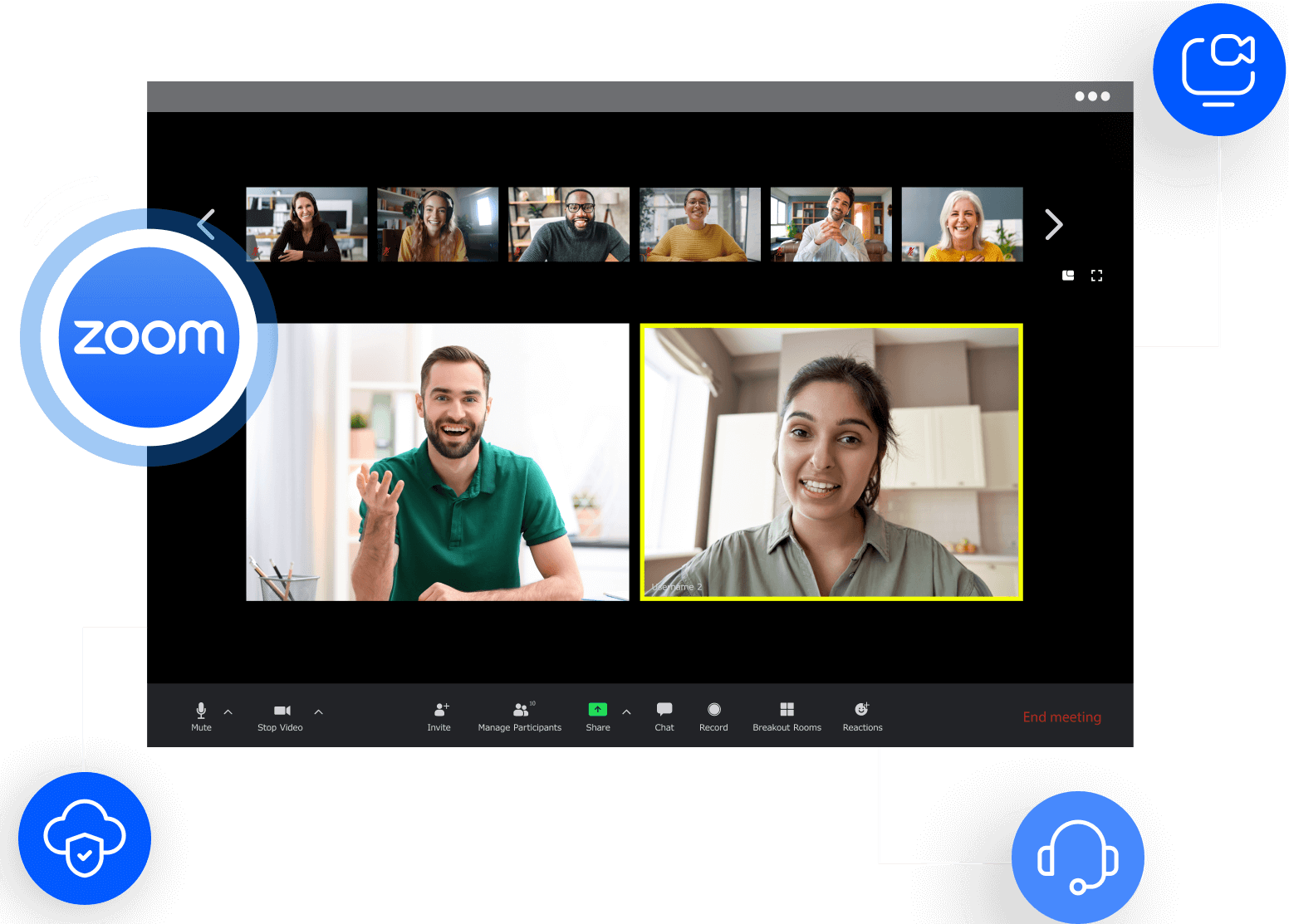1289x924 pixels.
Task: Start recording with the Record icon
Action: (713, 710)
